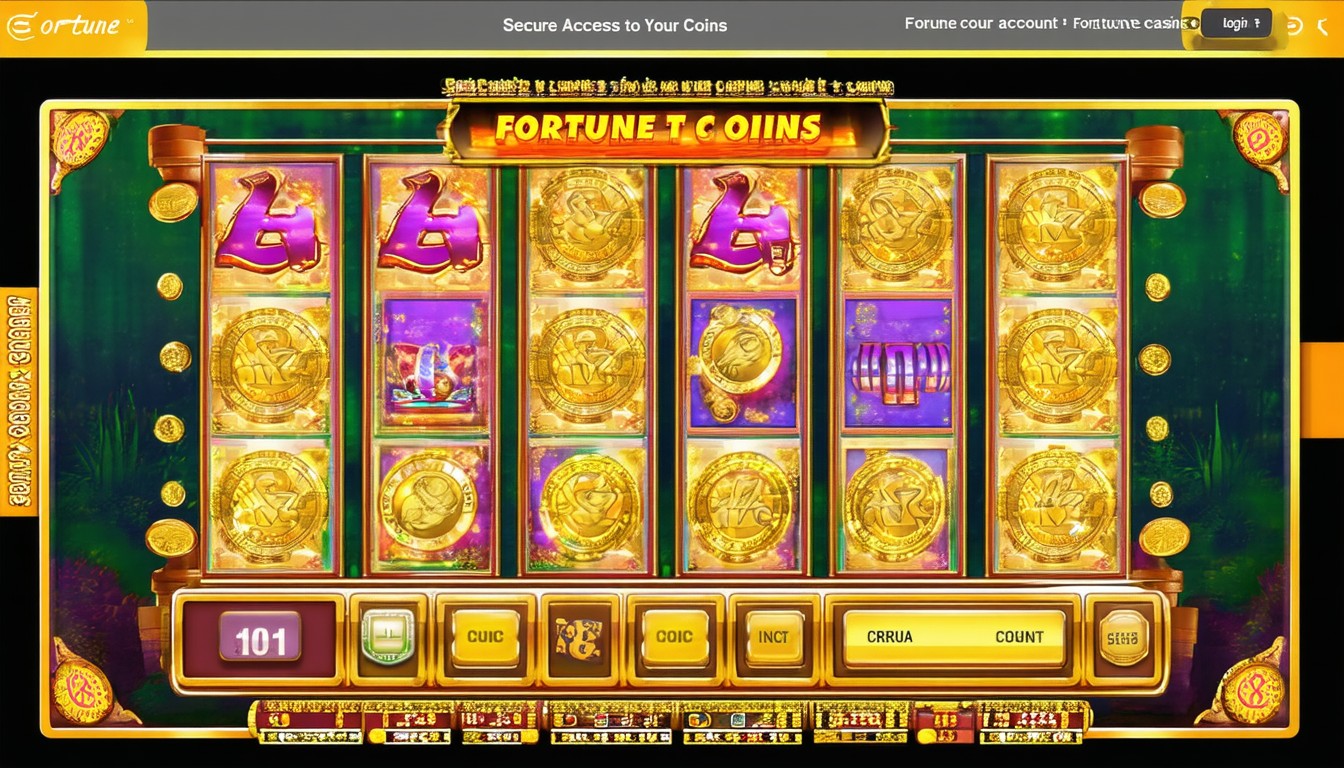
Task: Select the symbol tile between CUIC and COIC
Action: pos(578,638)
